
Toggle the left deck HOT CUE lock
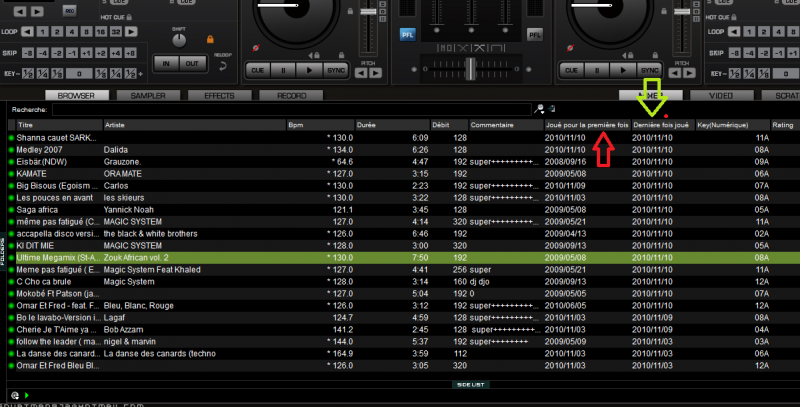[129, 17]
